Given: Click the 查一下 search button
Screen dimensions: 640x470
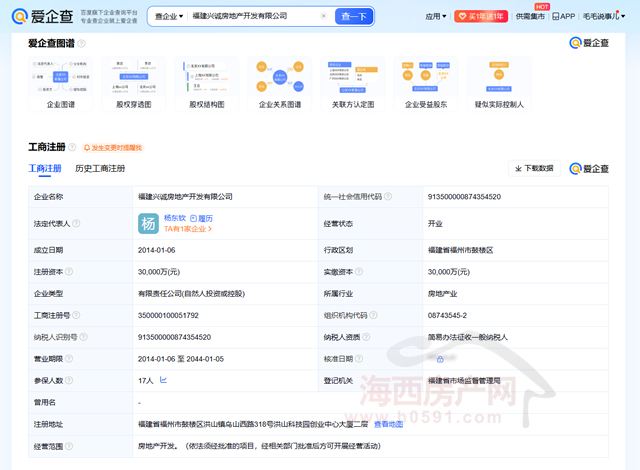Looking at the screenshot, I should [x=354, y=16].
